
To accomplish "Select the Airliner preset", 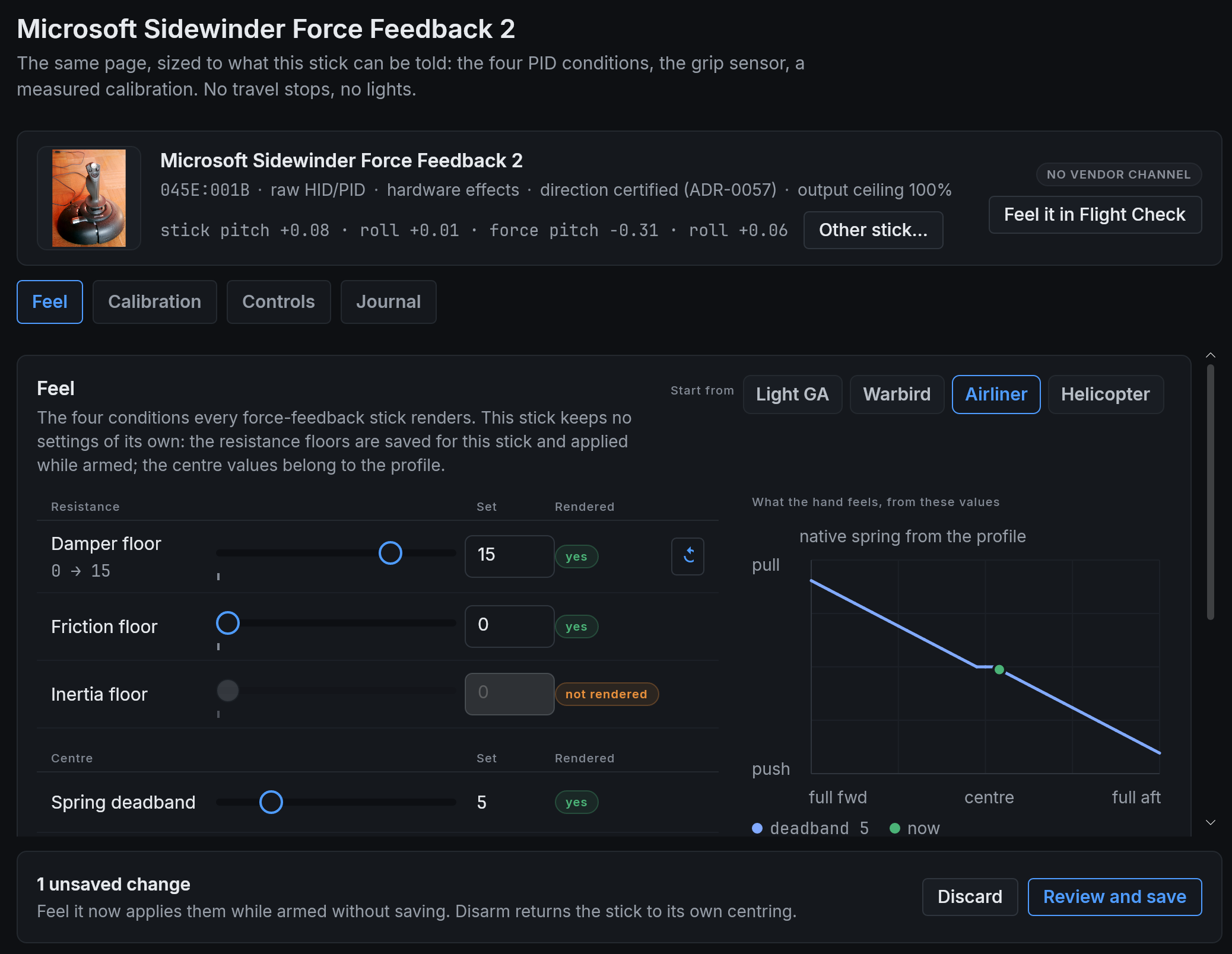I will (x=996, y=394).
